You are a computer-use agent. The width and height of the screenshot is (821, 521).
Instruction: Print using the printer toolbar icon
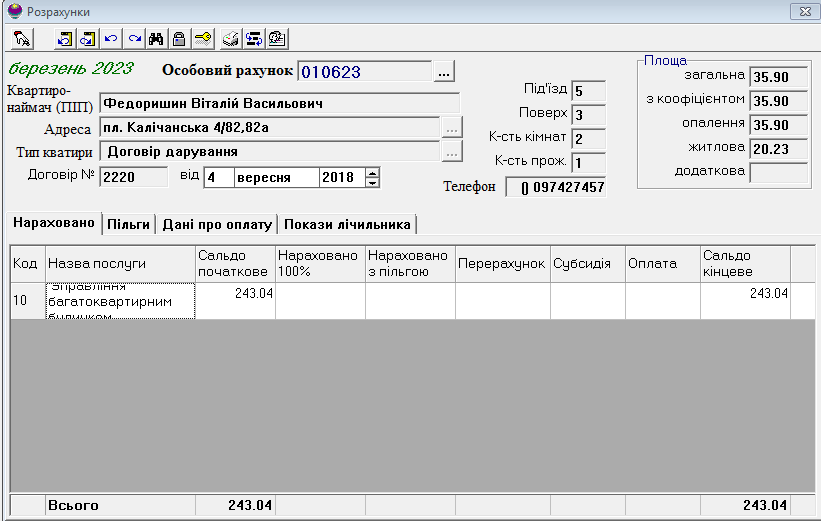pos(230,39)
